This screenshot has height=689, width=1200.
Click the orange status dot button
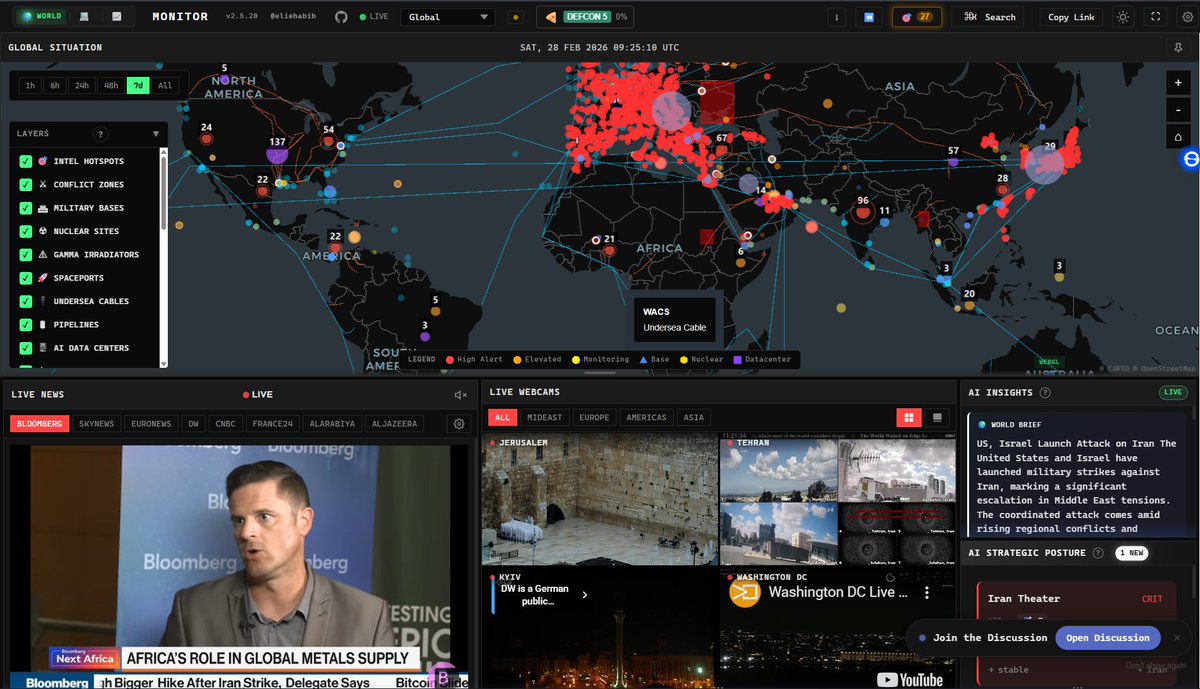(516, 17)
